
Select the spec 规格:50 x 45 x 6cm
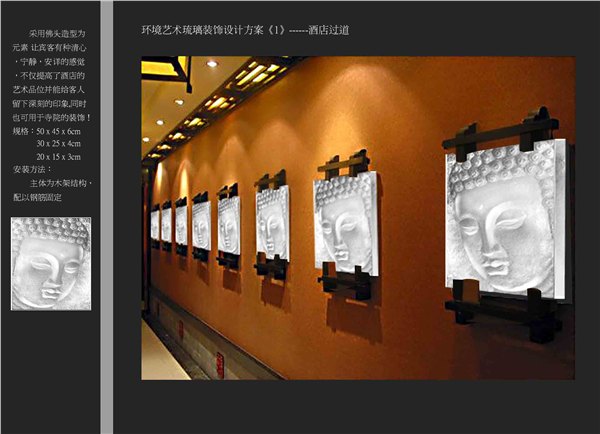coord(47,131)
